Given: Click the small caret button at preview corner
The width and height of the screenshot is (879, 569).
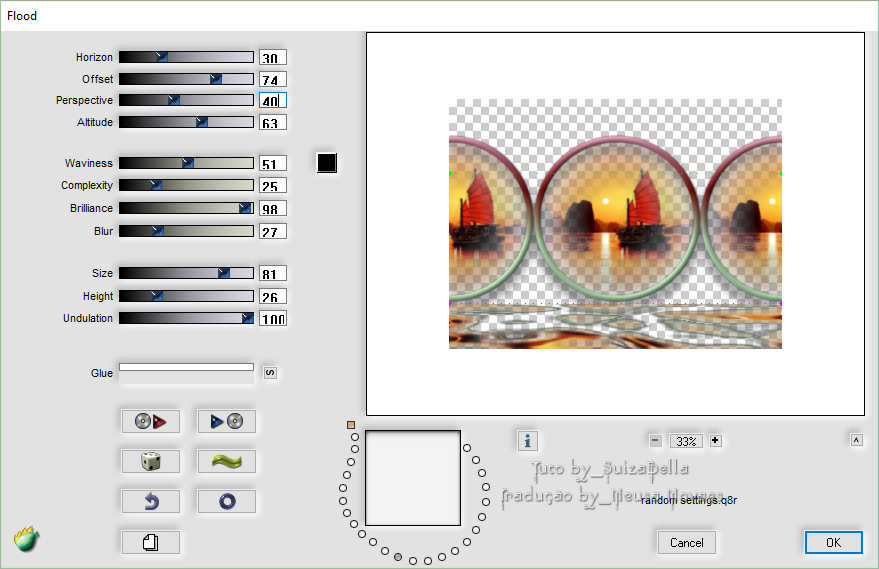Looking at the screenshot, I should click(x=856, y=441).
